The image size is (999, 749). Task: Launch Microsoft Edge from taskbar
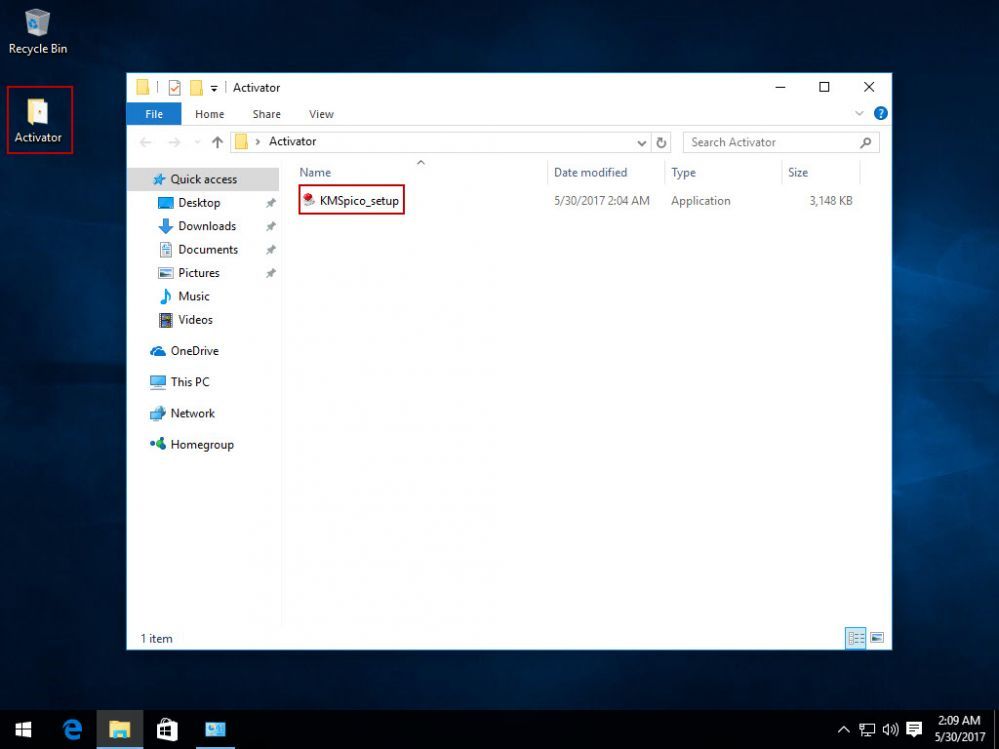72,730
